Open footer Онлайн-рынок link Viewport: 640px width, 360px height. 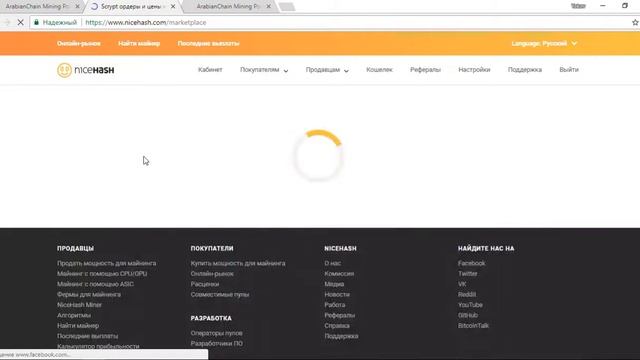(212, 273)
